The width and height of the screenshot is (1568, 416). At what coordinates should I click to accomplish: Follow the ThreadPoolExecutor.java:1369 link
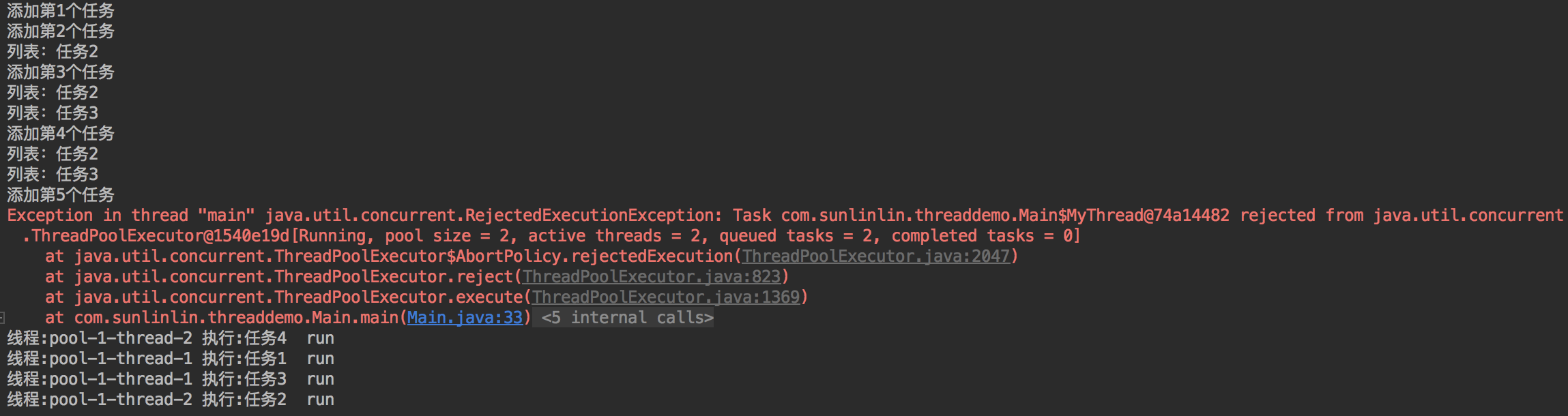point(665,297)
